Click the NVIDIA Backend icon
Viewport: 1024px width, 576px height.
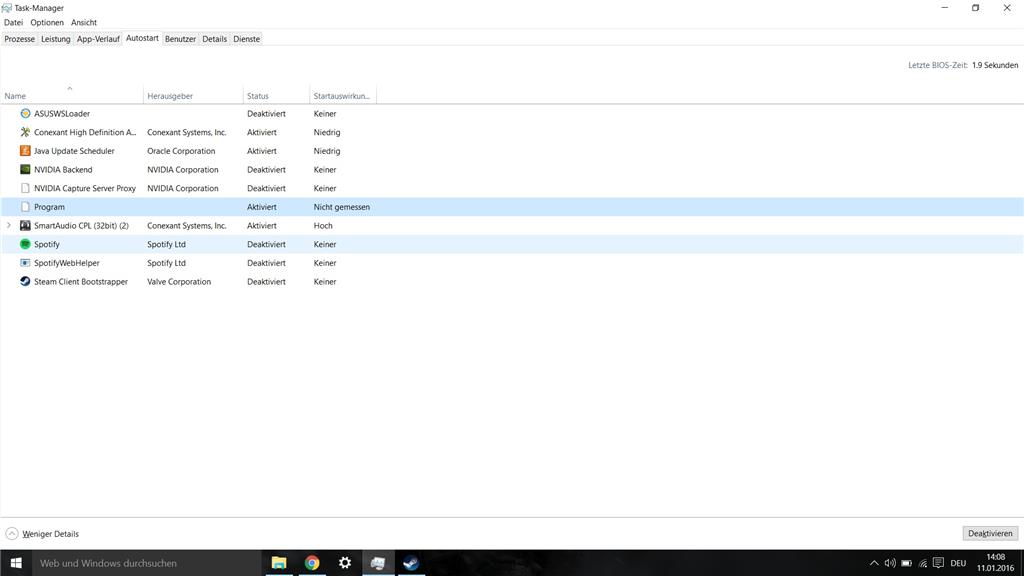(25, 169)
